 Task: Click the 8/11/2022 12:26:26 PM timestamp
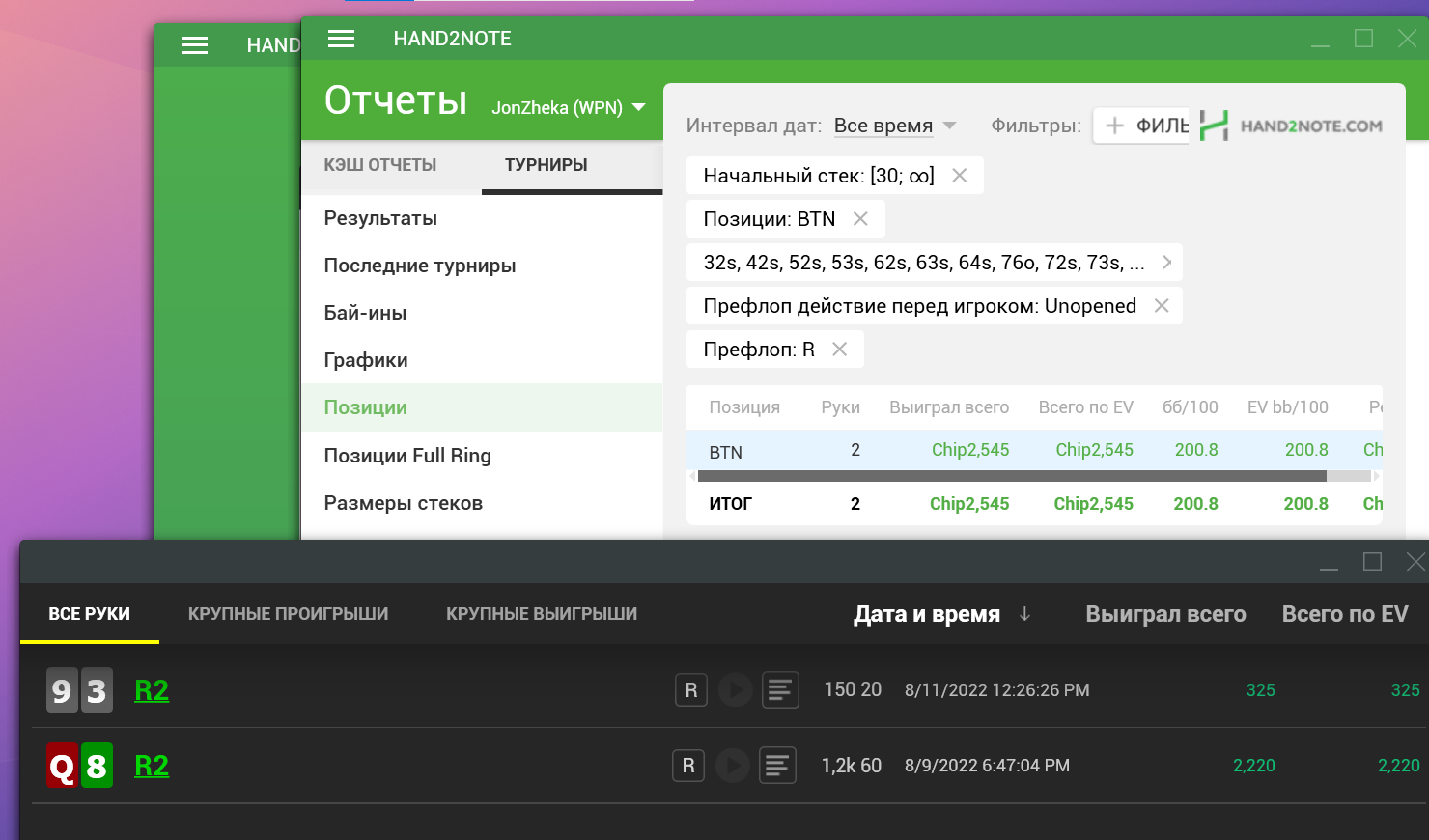[996, 690]
